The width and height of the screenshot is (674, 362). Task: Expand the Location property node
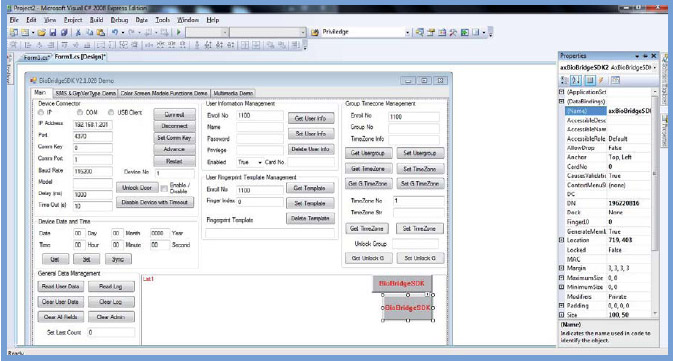pos(561,240)
